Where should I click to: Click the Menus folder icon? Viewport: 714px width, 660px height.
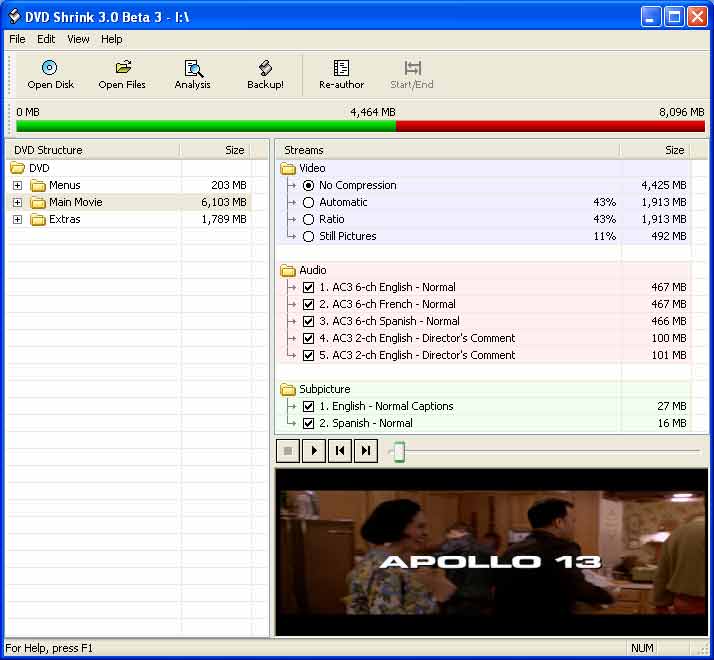tap(38, 185)
